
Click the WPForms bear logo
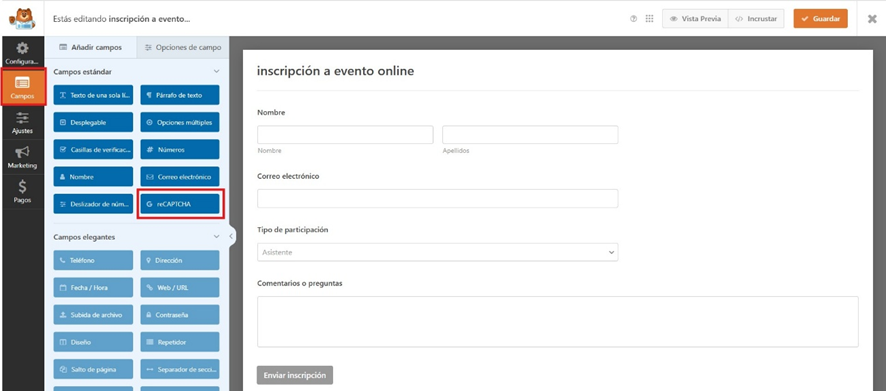(x=22, y=18)
